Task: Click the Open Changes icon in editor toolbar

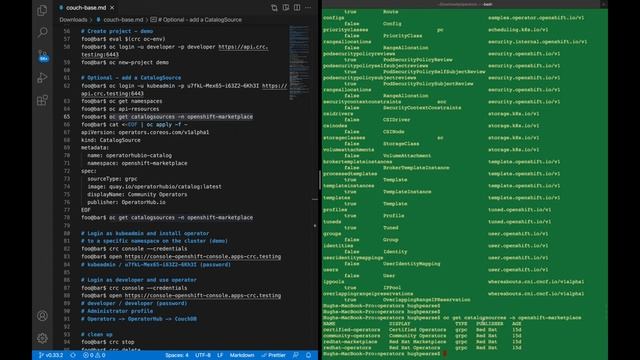Action: pyautogui.click(x=274, y=8)
